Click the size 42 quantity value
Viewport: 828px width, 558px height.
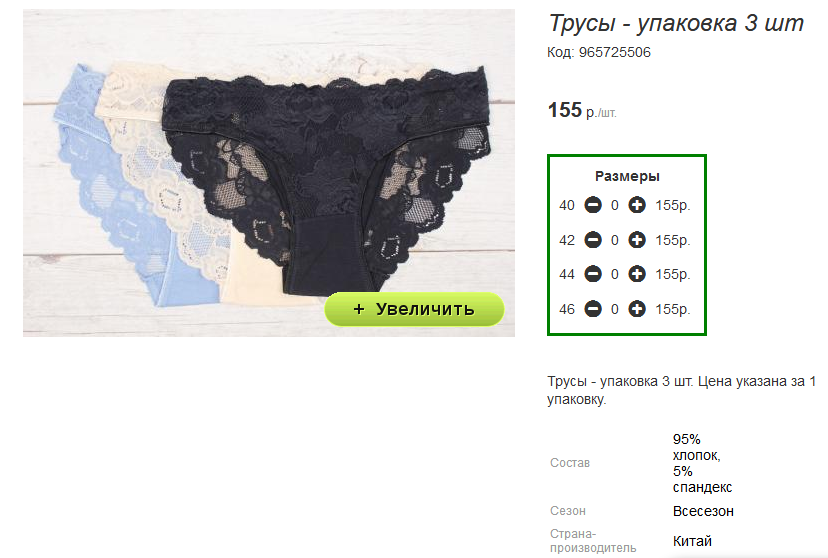pos(615,240)
